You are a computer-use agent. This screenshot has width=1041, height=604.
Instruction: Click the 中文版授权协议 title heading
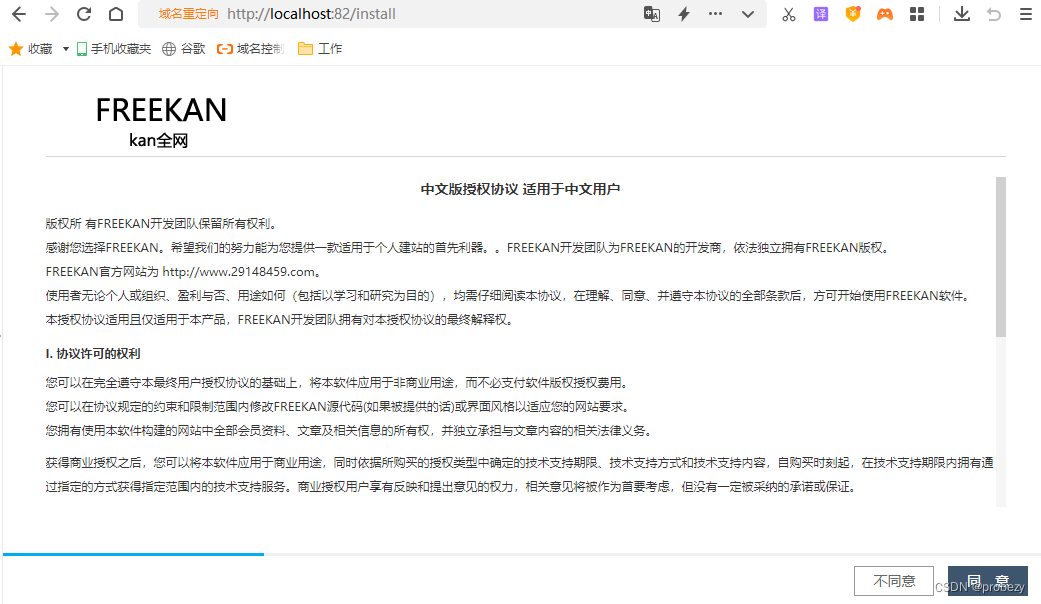tap(520, 189)
